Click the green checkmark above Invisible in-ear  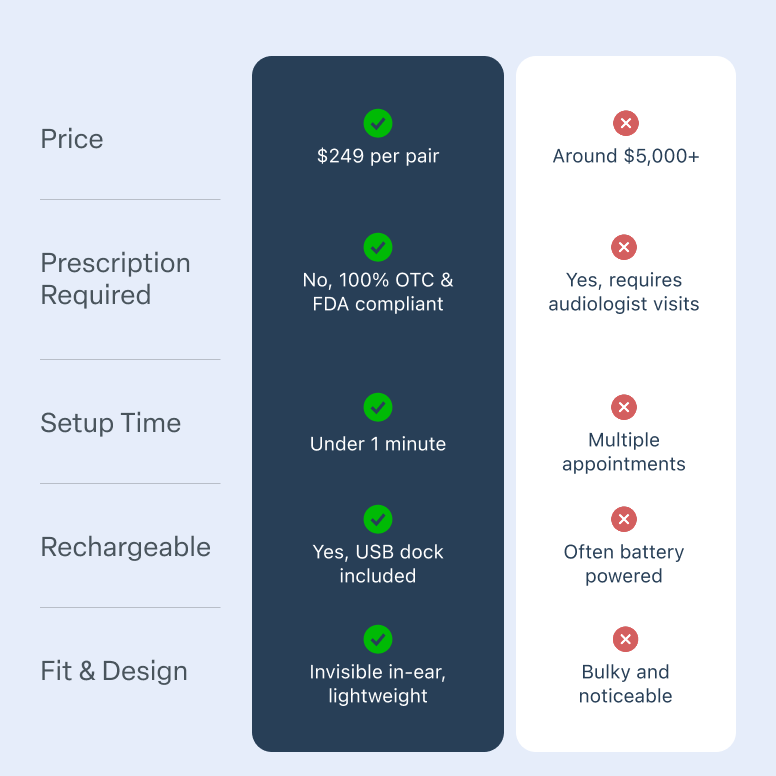coord(378,639)
